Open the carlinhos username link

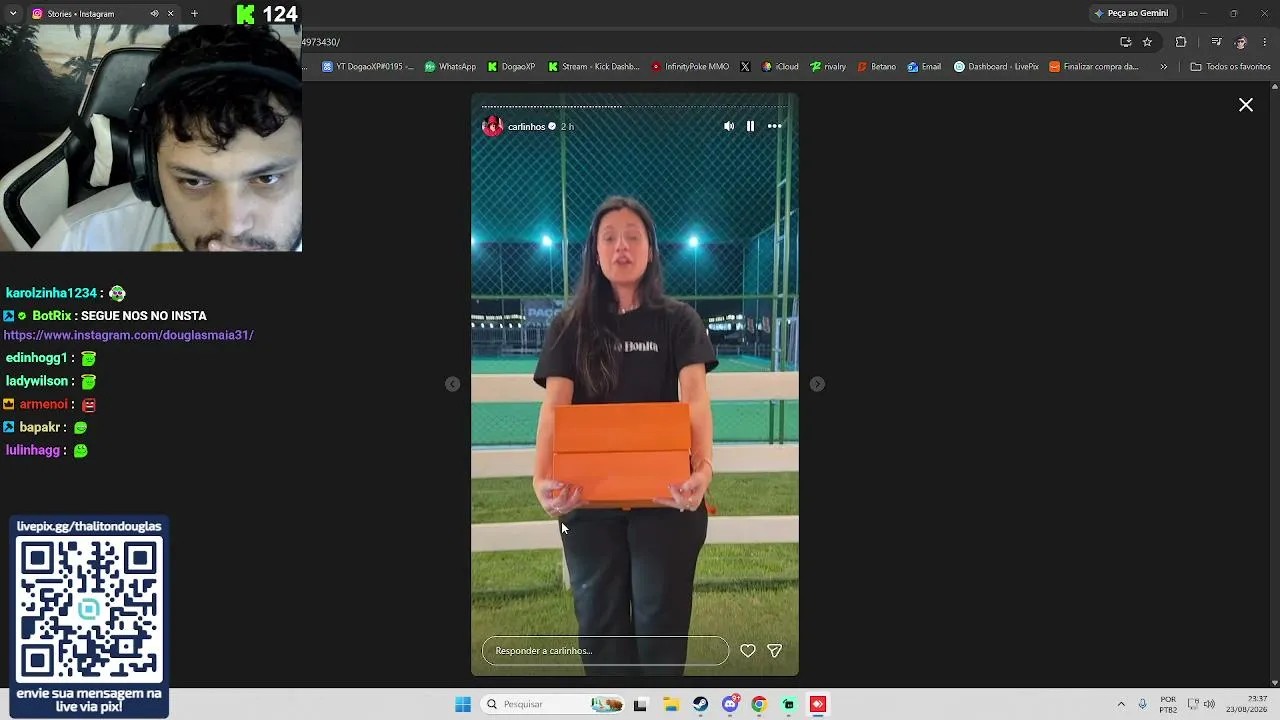point(526,127)
